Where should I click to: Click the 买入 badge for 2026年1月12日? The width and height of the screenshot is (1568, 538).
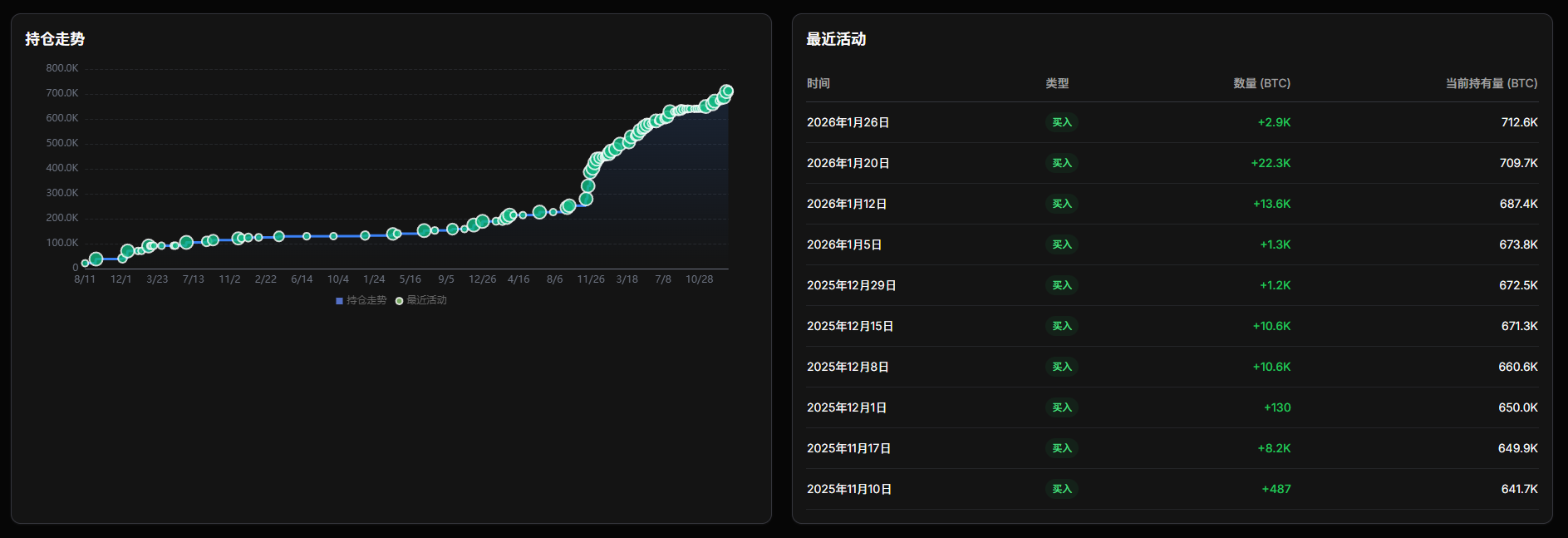point(1061,204)
